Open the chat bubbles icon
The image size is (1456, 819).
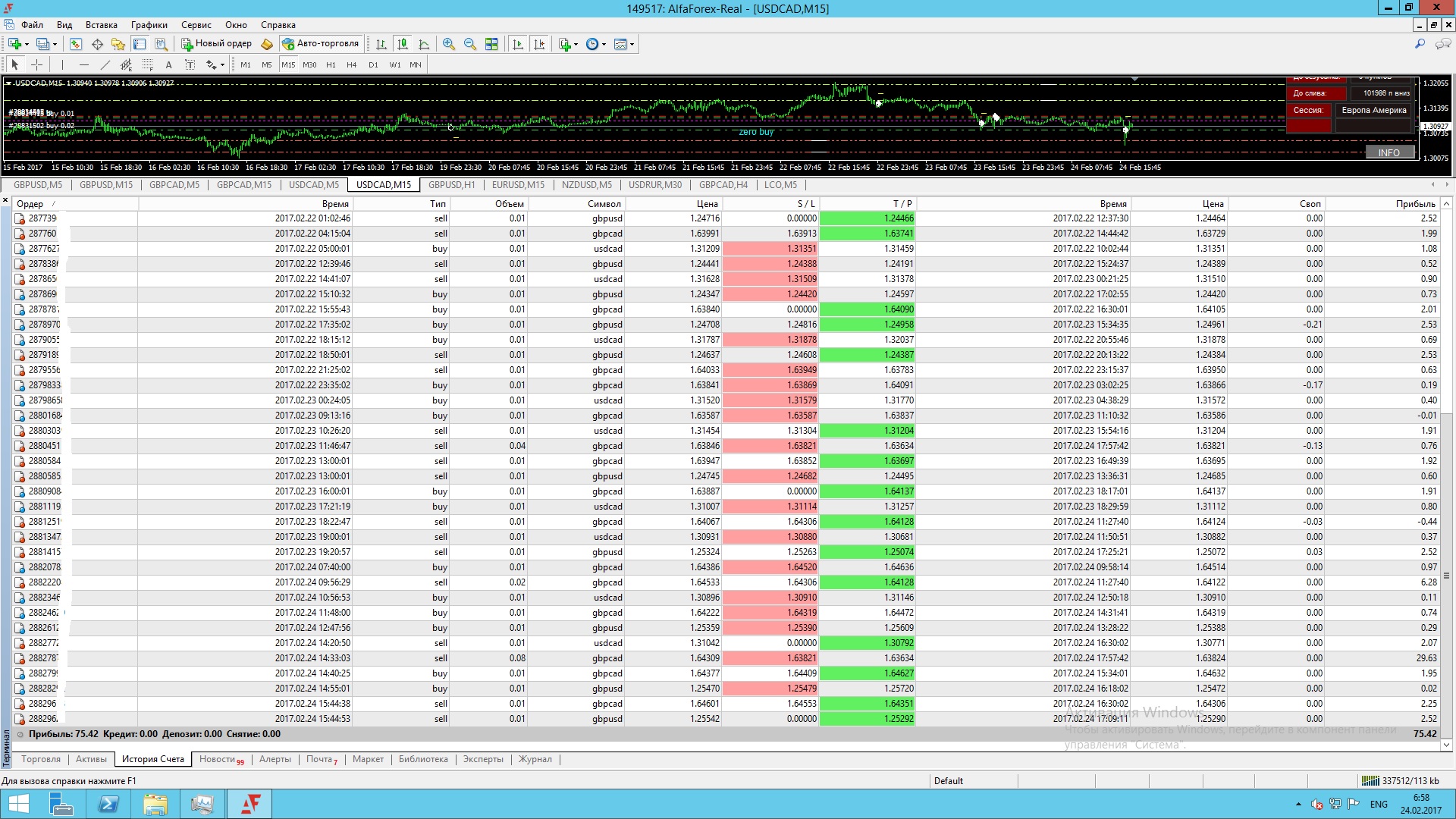coord(1442,44)
